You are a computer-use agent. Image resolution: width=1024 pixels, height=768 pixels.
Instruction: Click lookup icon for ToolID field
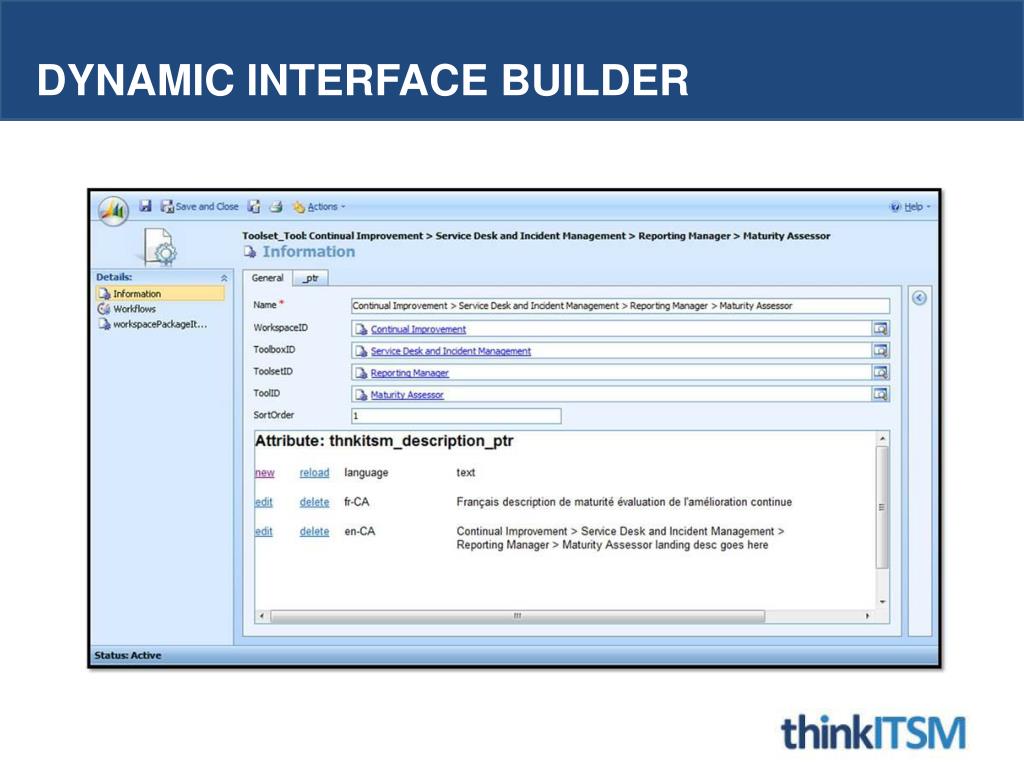[x=880, y=394]
